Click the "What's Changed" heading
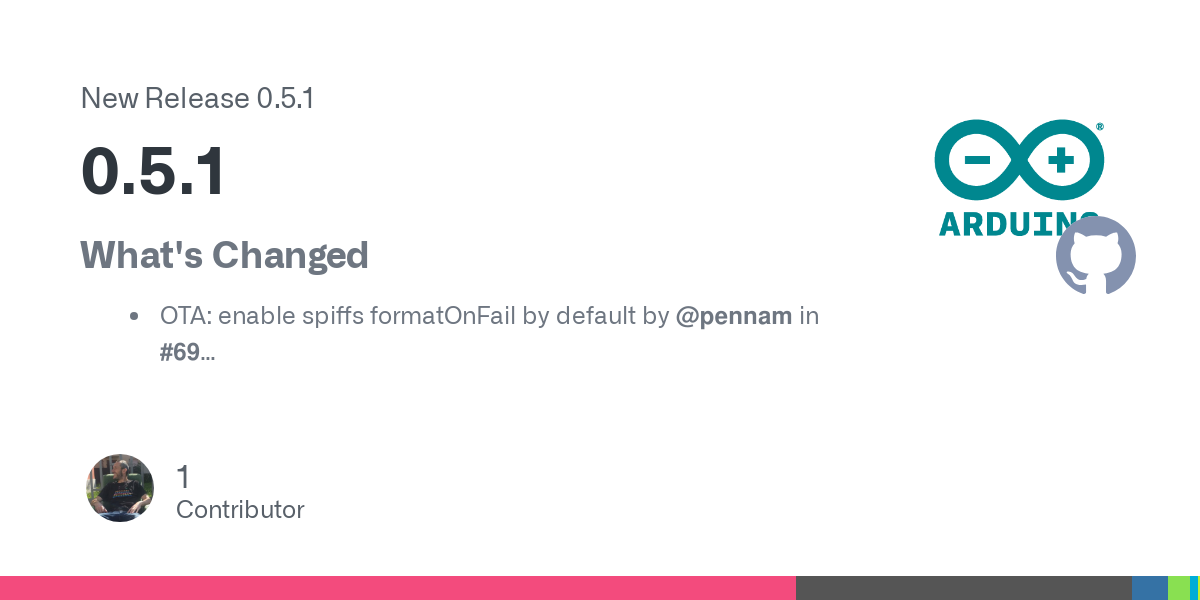Image resolution: width=1200 pixels, height=600 pixels. (224, 255)
